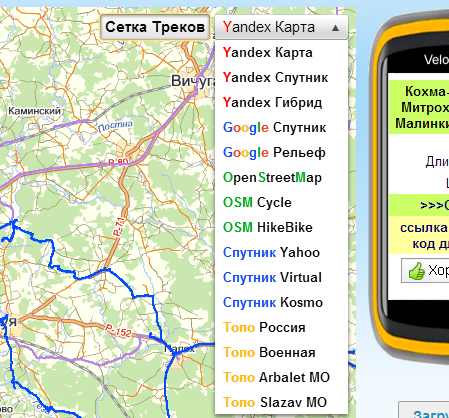The height and width of the screenshot is (418, 449).
Task: Pick Google Рельеф map type
Action: pyautogui.click(x=282, y=153)
